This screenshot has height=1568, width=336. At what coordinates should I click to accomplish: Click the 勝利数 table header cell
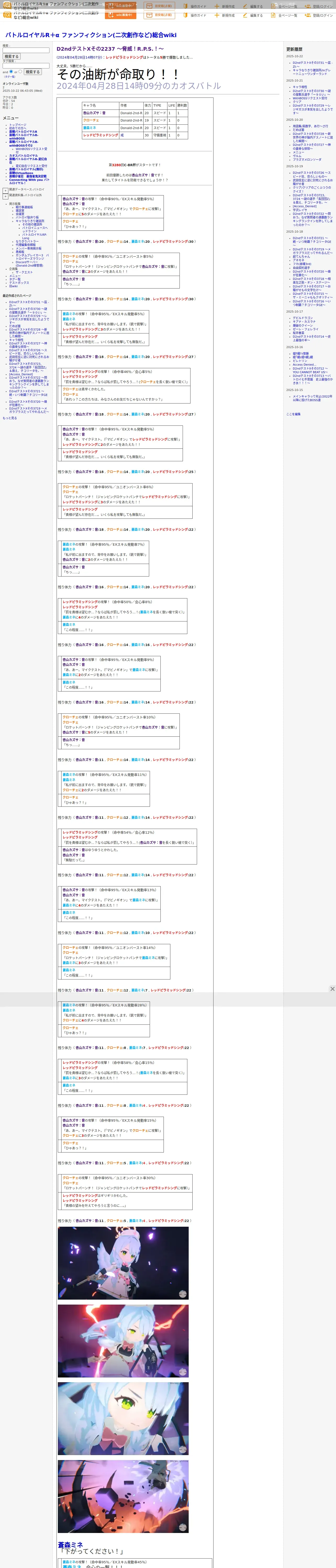182,105
